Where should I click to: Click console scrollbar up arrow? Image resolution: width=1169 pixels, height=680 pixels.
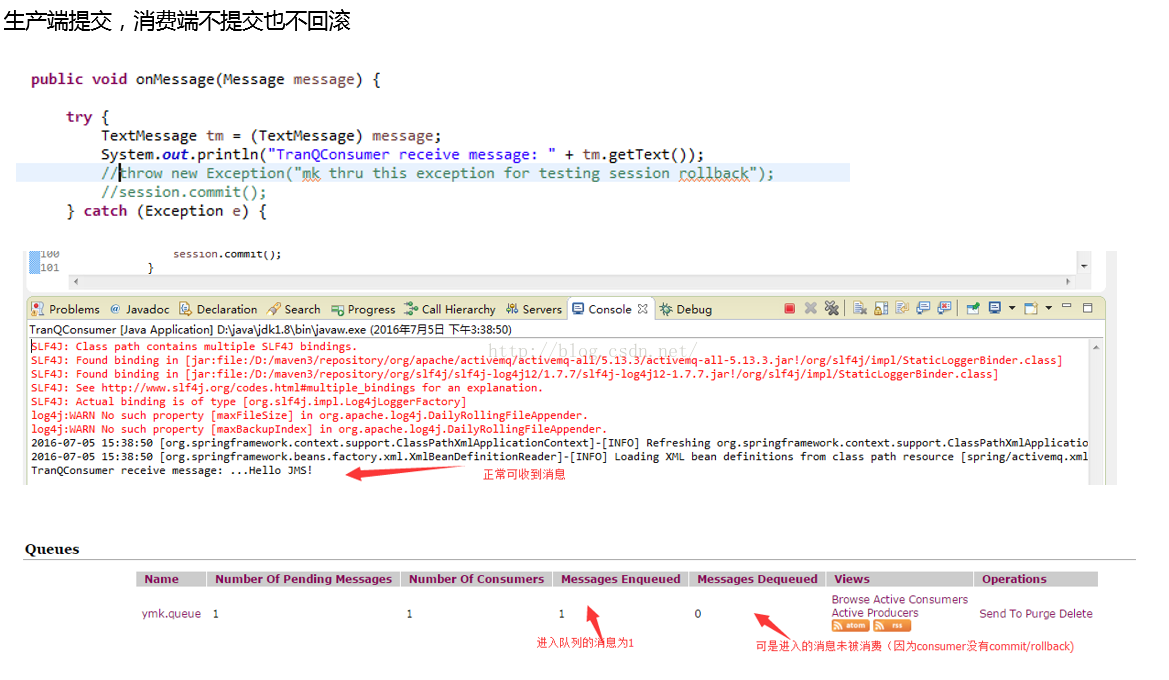point(1096,347)
